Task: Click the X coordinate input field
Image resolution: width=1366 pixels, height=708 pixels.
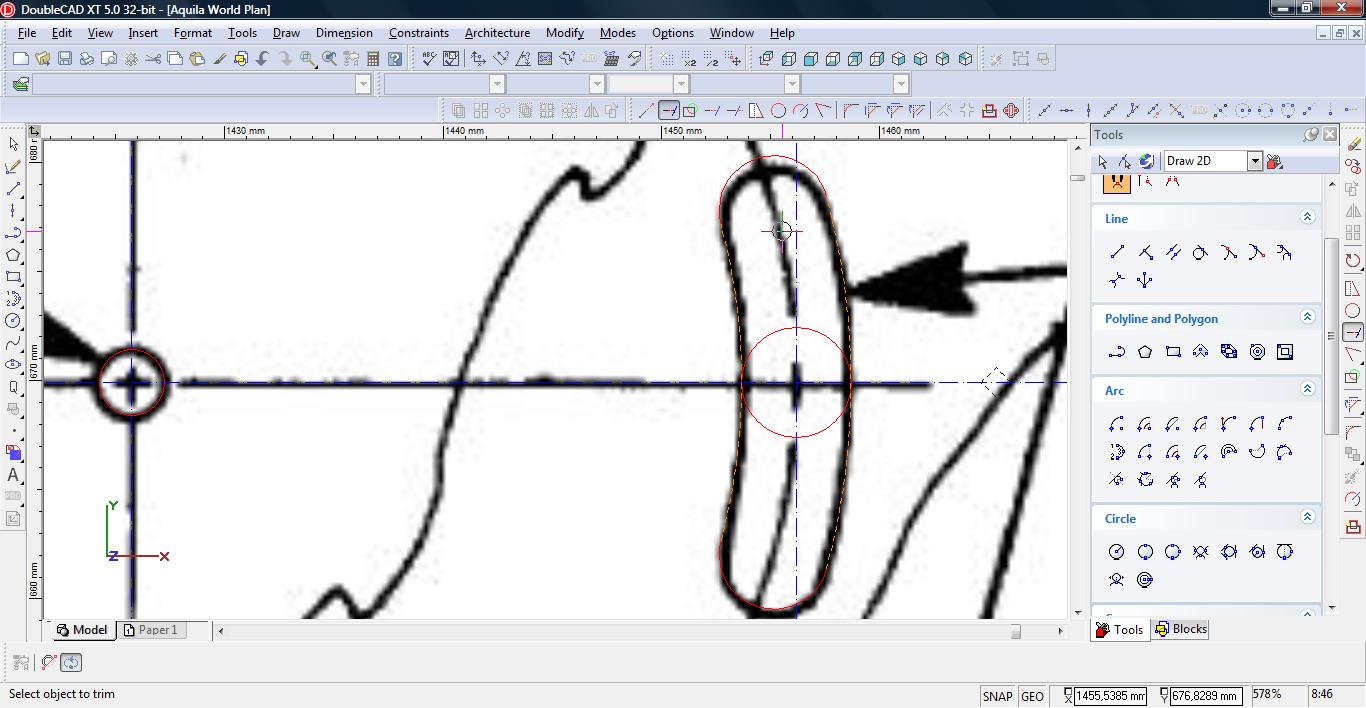Action: pyautogui.click(x=1109, y=696)
